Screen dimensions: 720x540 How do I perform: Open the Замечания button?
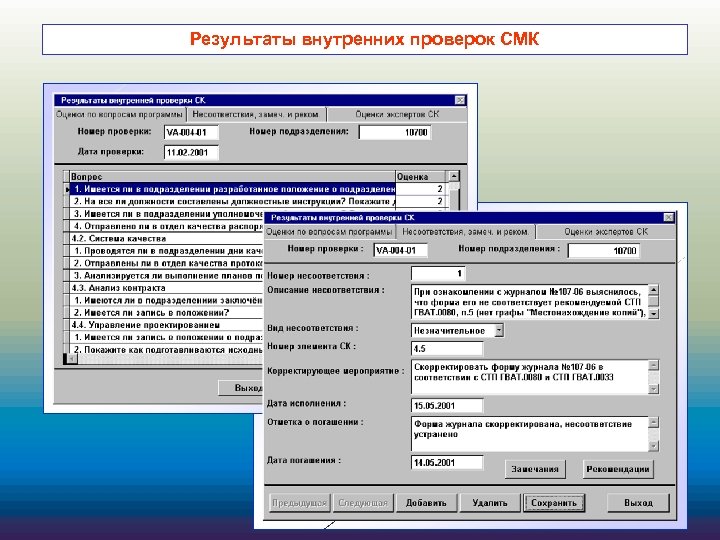[535, 469]
